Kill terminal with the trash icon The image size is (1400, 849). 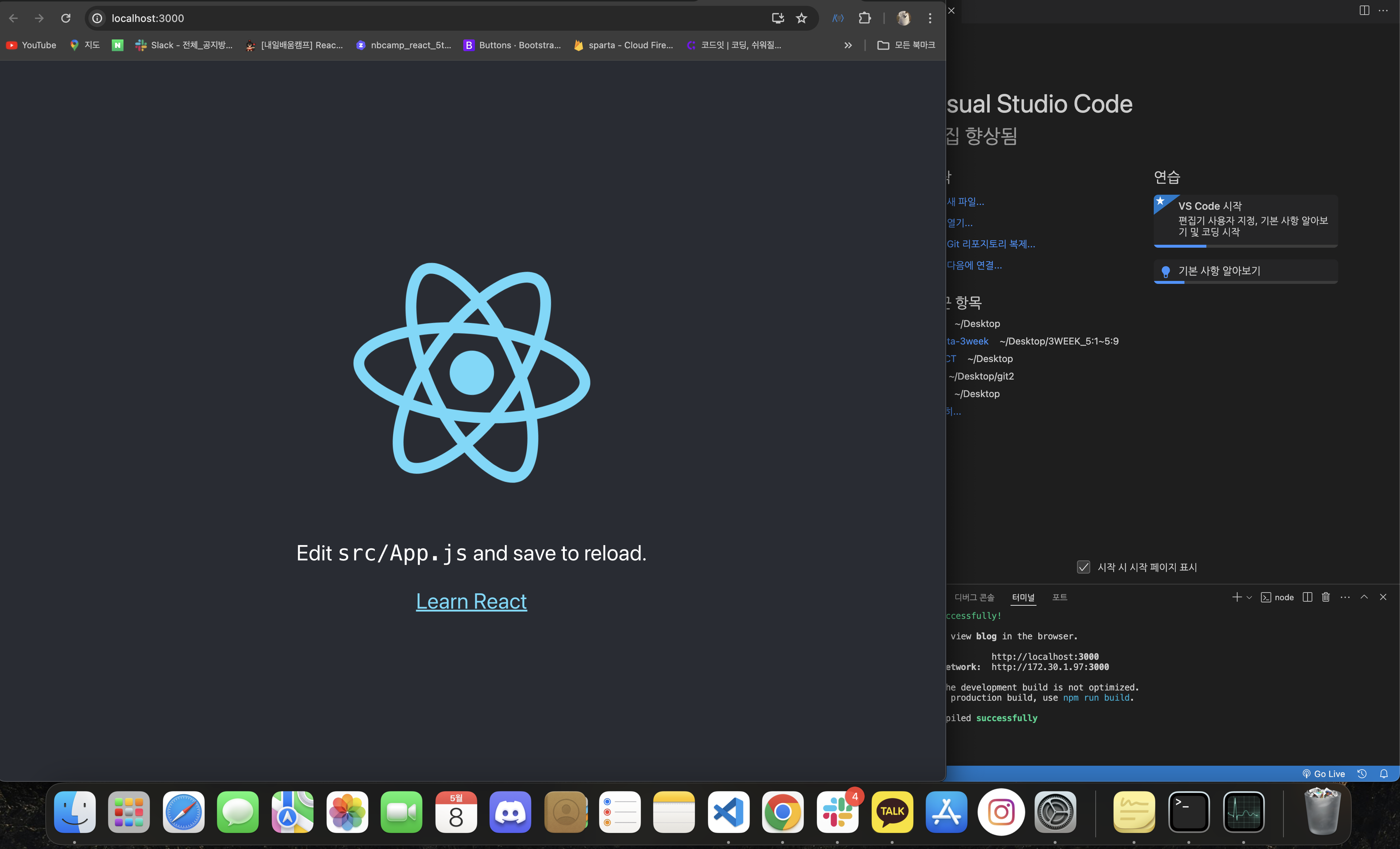click(1325, 597)
